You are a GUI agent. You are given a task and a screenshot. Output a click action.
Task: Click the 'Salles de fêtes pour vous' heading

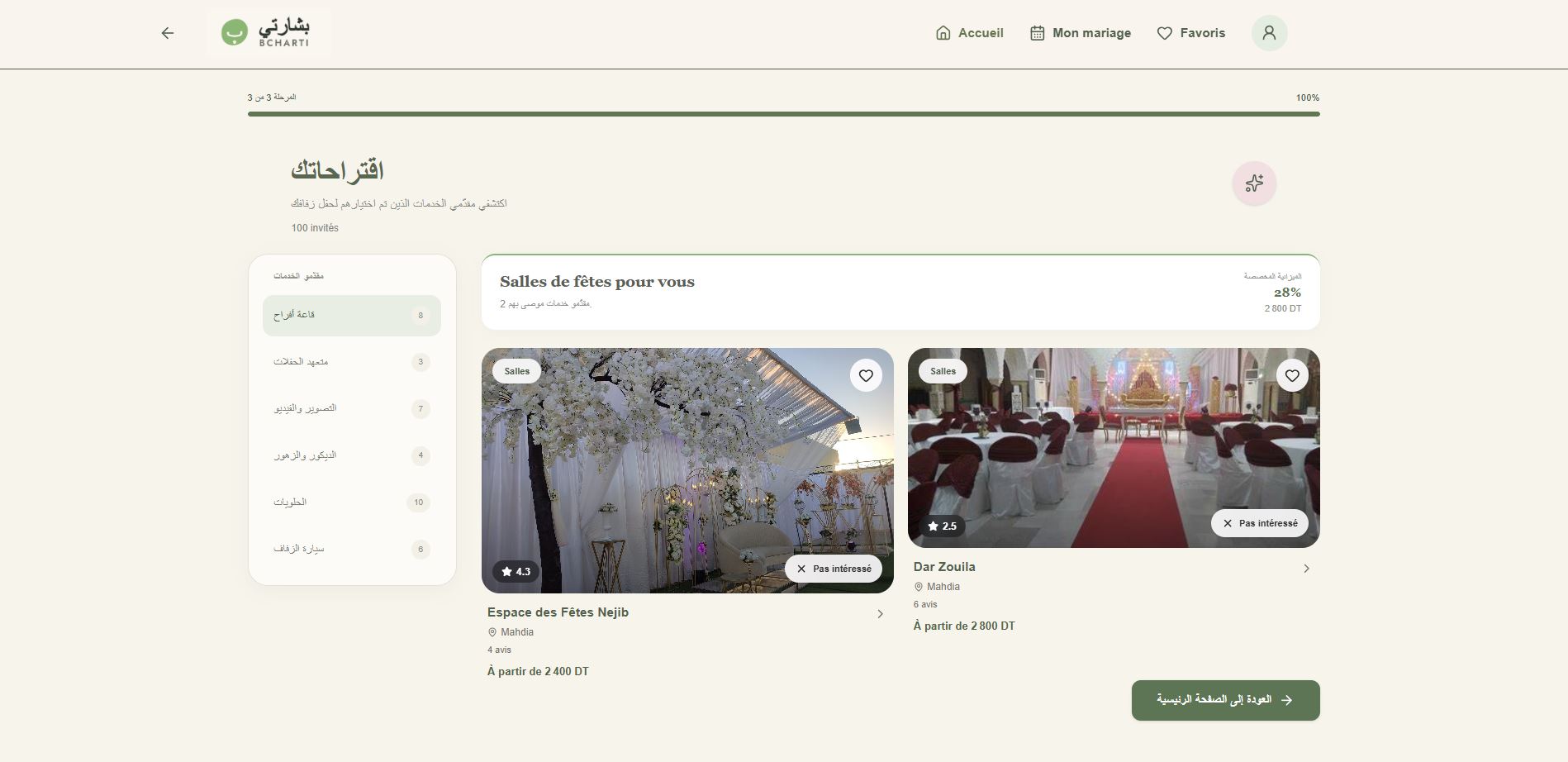coord(597,282)
